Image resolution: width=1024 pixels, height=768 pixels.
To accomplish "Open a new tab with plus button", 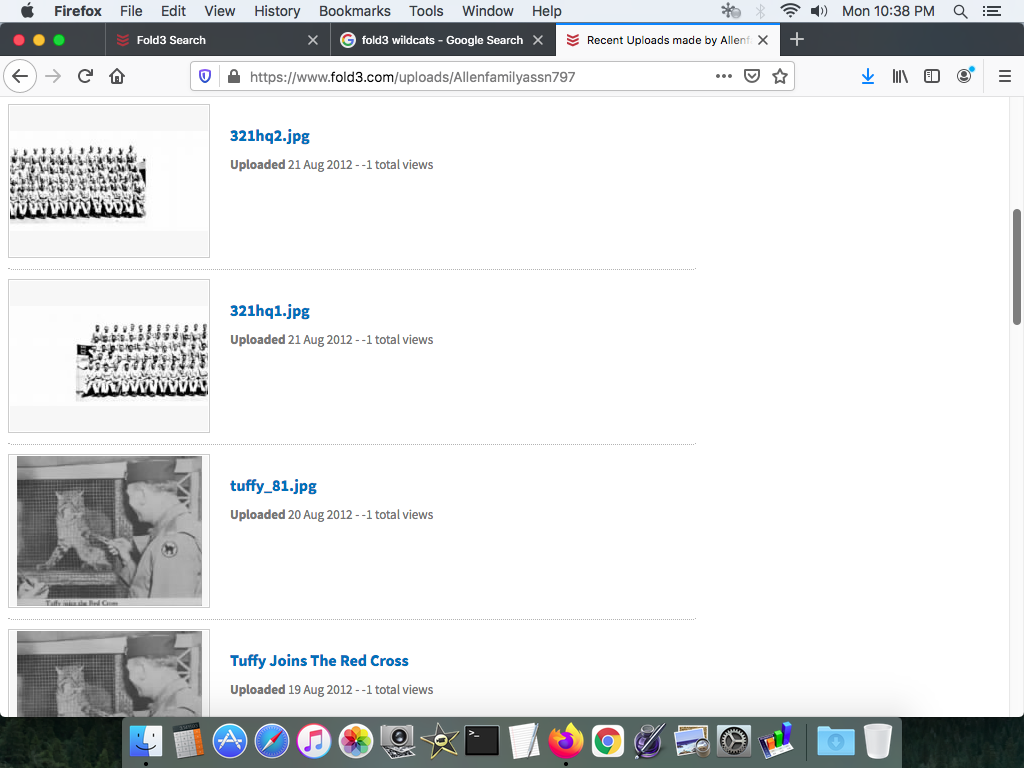I will click(797, 40).
